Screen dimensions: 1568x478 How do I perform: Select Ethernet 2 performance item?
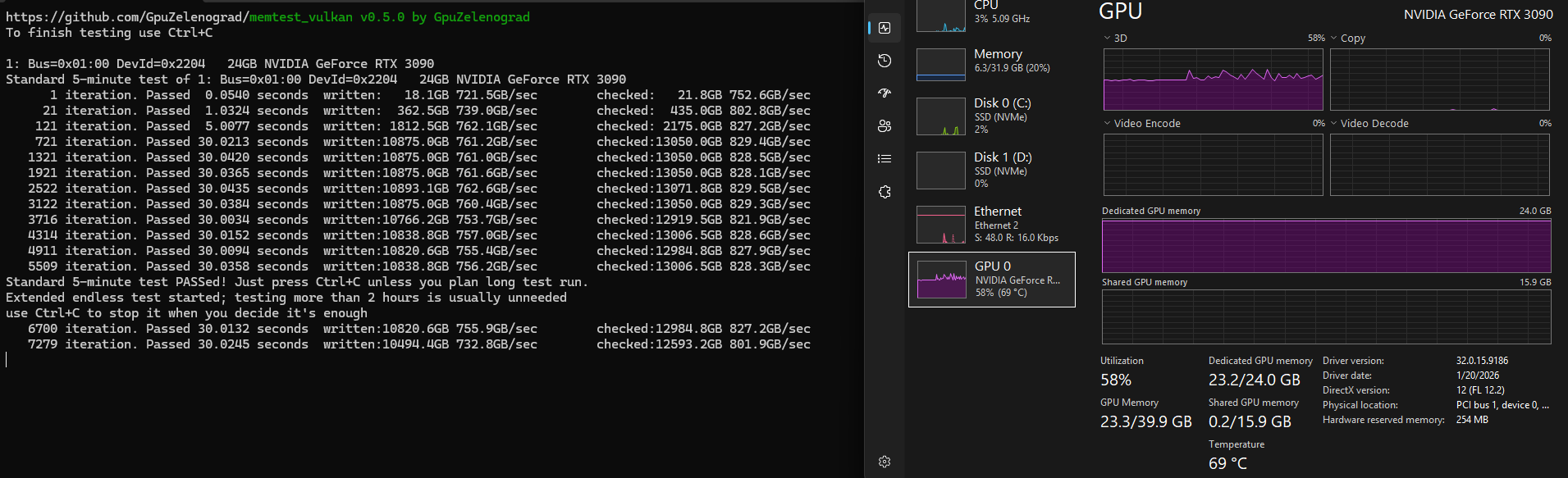[x=992, y=225]
